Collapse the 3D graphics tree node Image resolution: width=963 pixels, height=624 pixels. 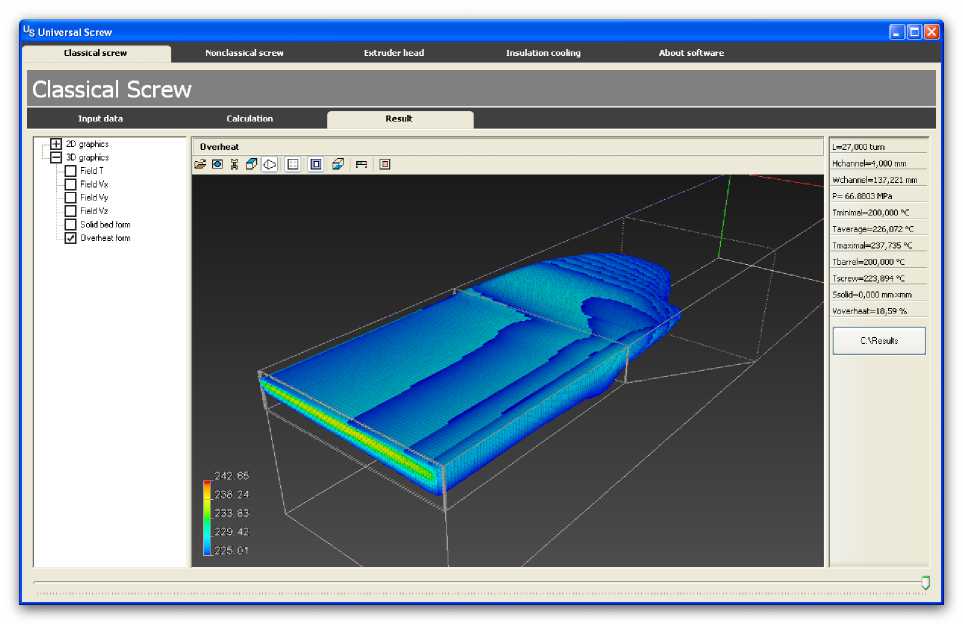coord(56,157)
